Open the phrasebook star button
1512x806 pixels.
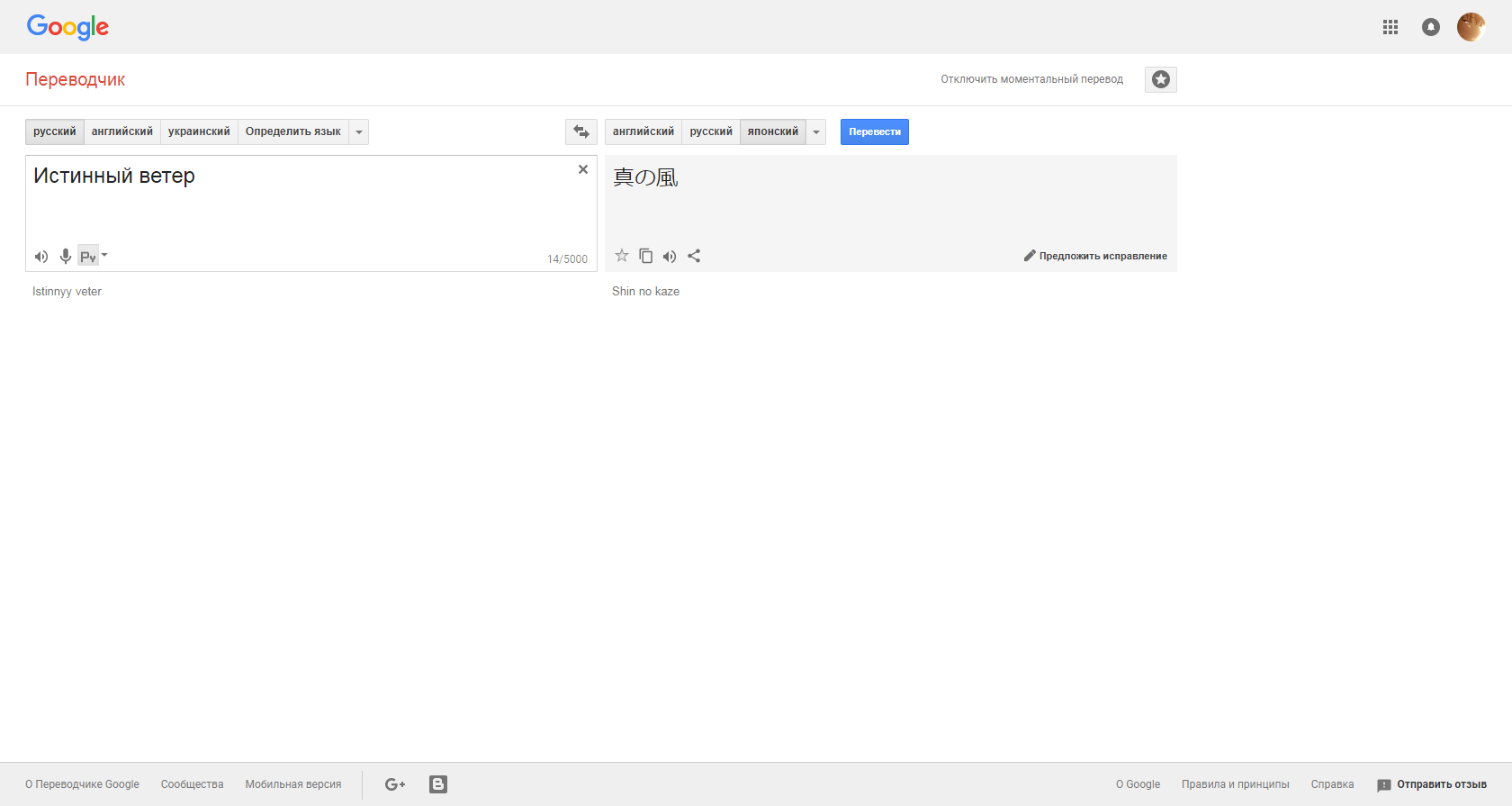point(1161,79)
